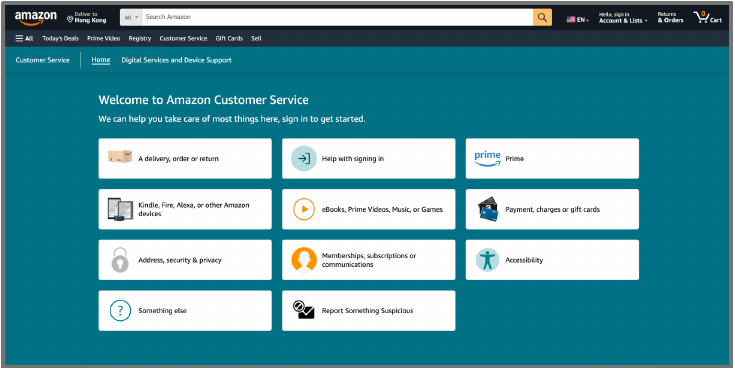The width and height of the screenshot is (735, 368).
Task: Click the Search Amazon input field
Action: coord(338,17)
